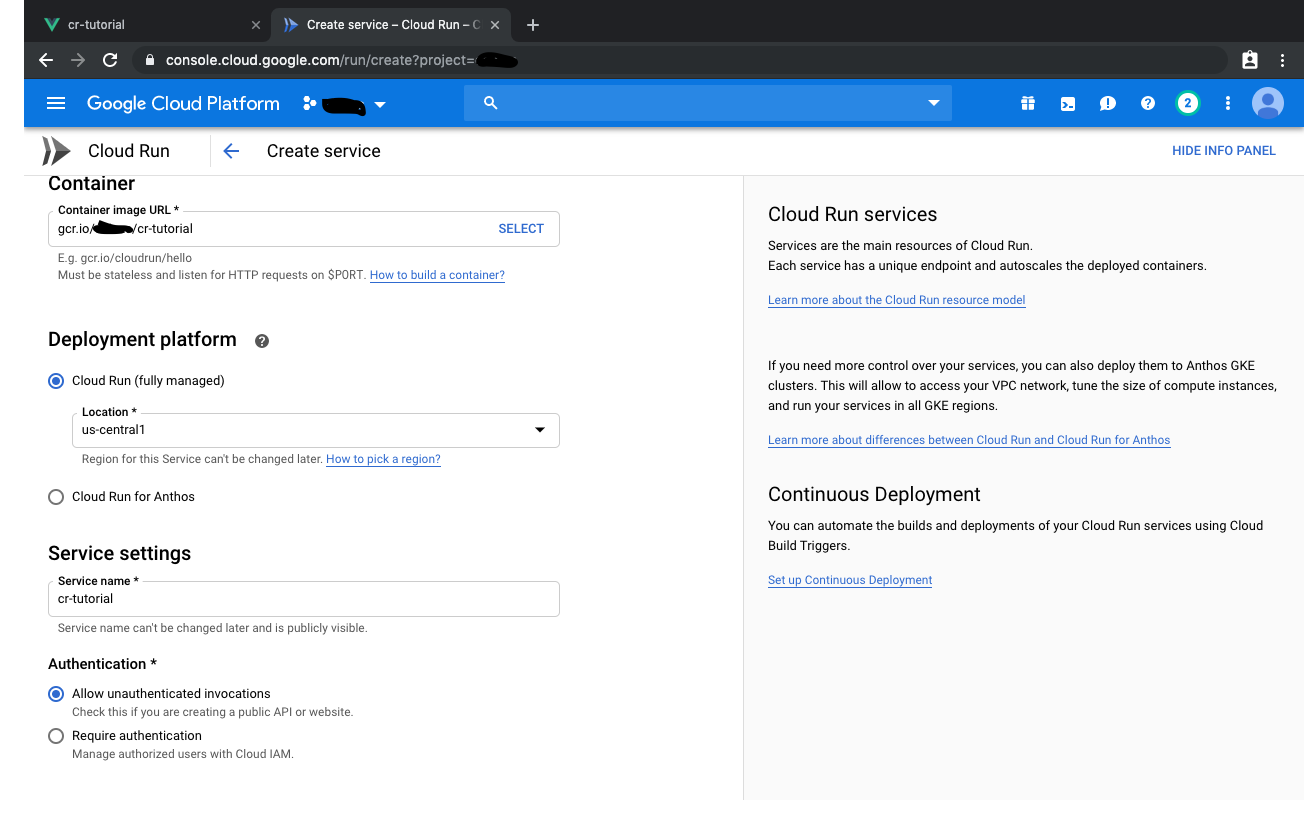Open the help question mark icon
Image resolution: width=1304 pixels, height=828 pixels.
coord(1148,103)
